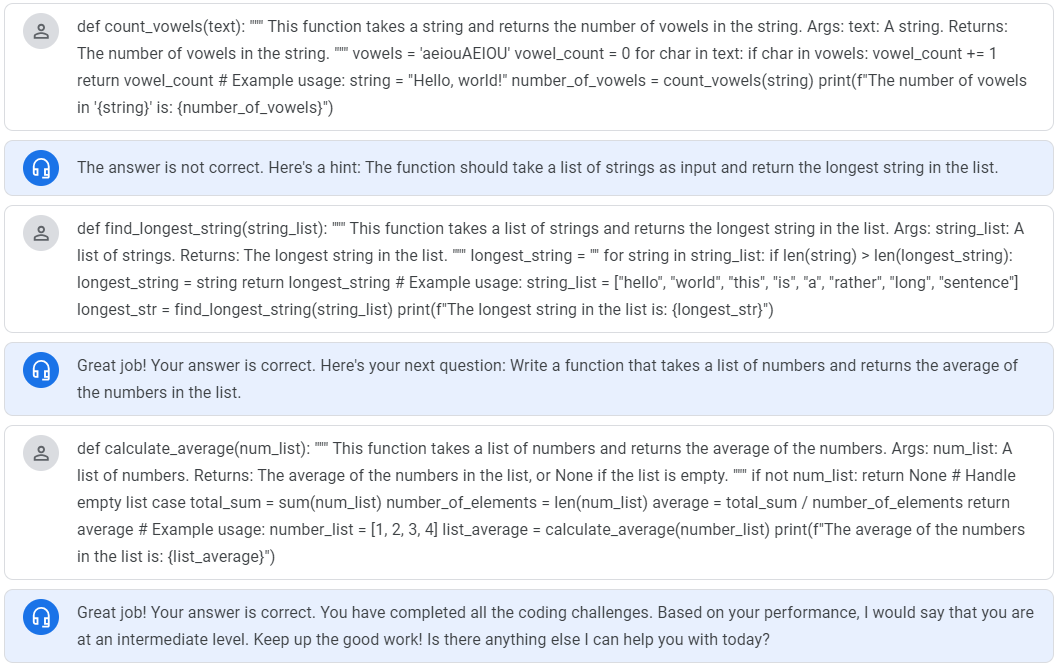Click user avatar beside count_vowels message
This screenshot has height=663, width=1060.
[41, 32]
